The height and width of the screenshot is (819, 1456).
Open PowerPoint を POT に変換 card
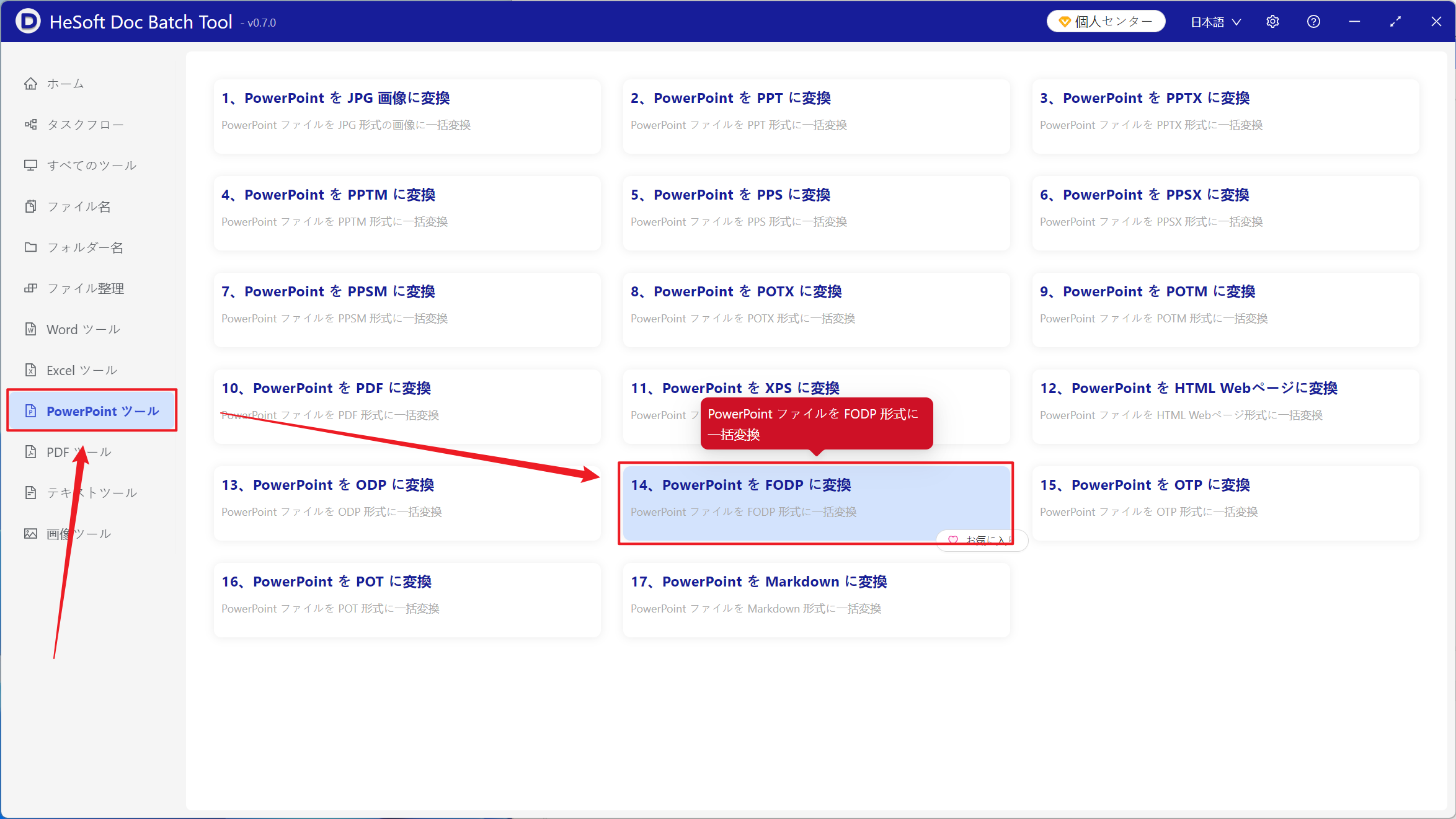(x=407, y=600)
